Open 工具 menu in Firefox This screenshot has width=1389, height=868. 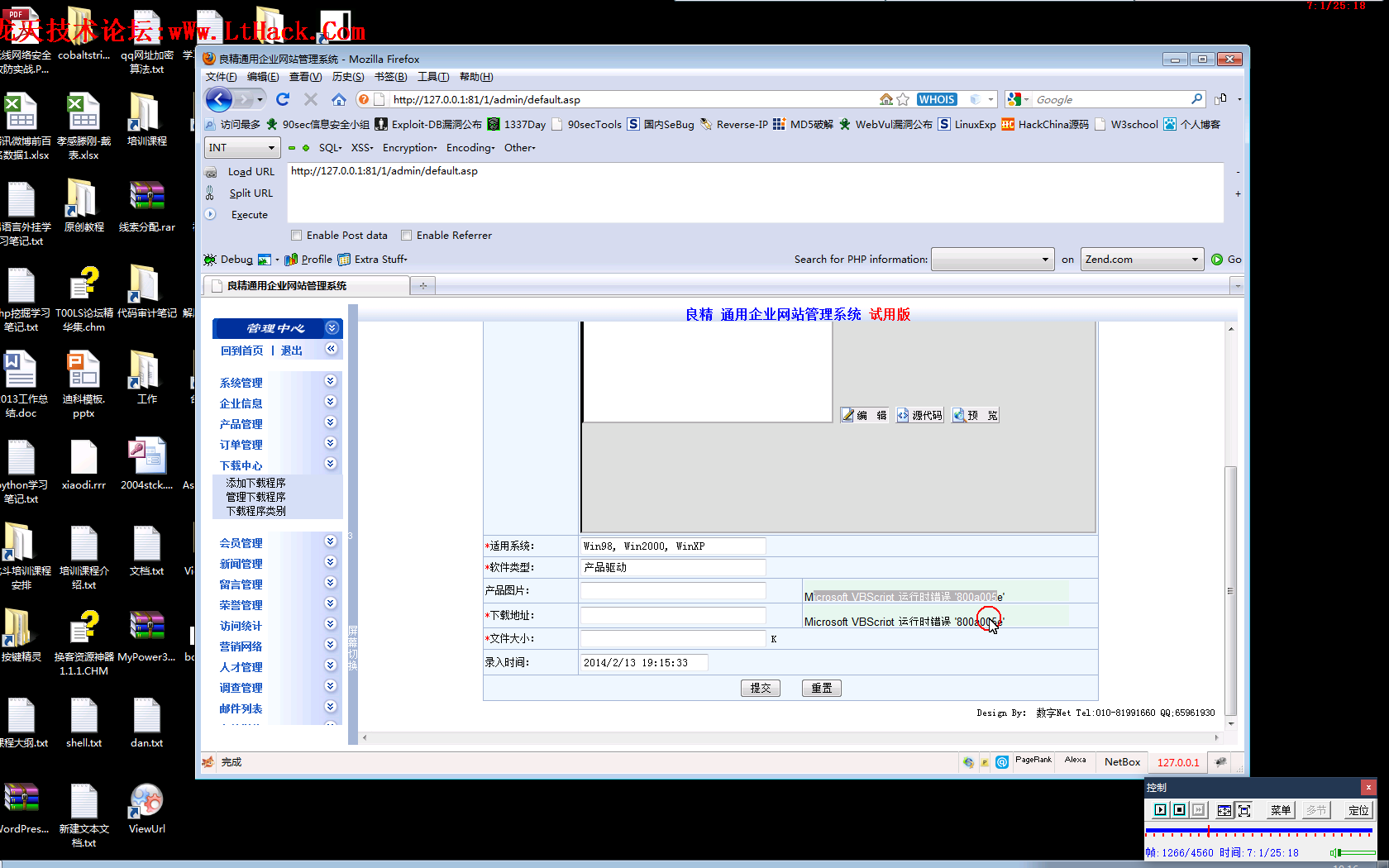(x=433, y=77)
